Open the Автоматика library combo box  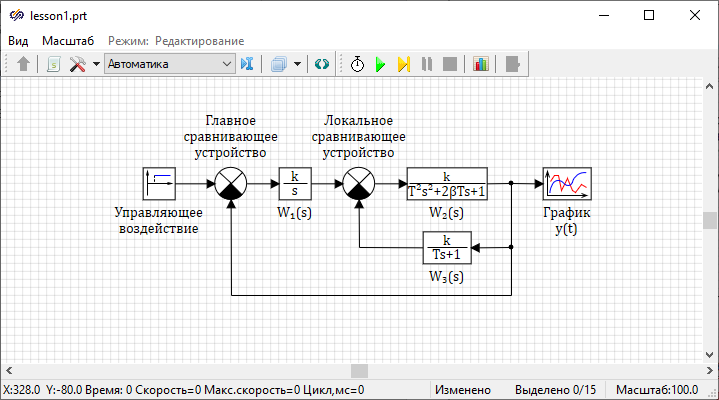click(168, 64)
